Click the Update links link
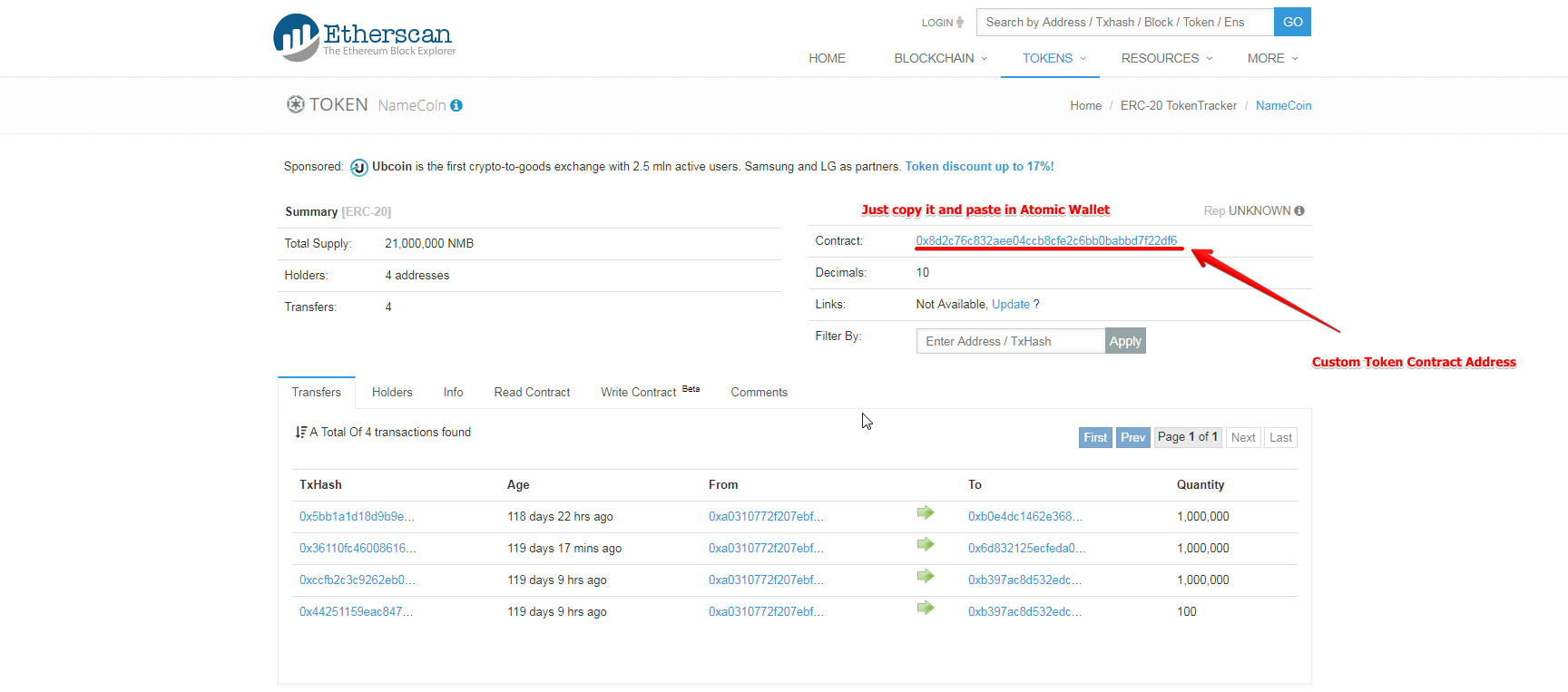1568x692 pixels. tap(1011, 304)
